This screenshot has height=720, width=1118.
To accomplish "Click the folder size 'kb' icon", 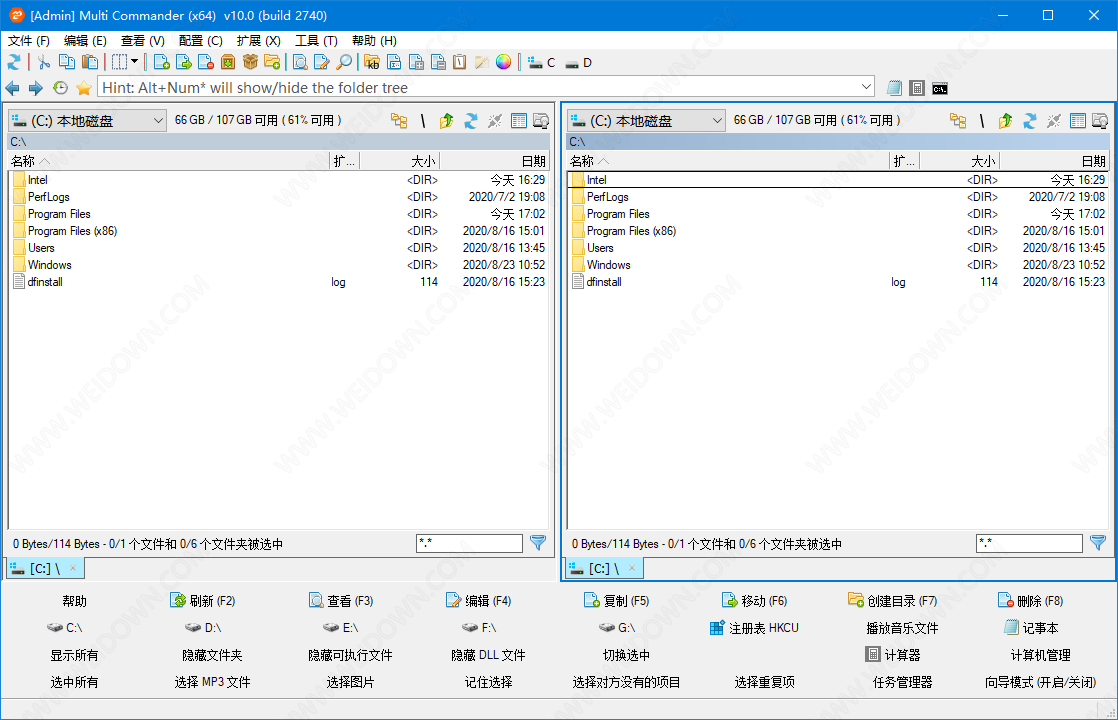I will pos(372,63).
